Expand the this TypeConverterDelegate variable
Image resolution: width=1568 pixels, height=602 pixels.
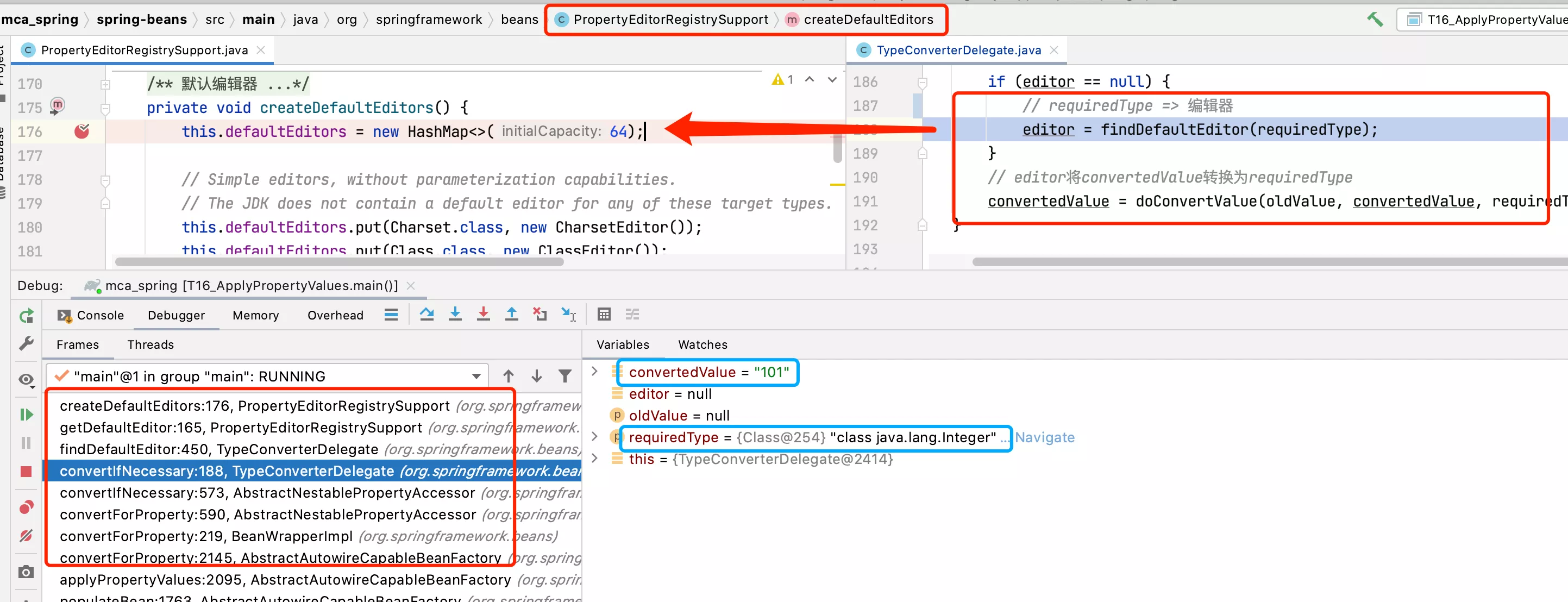point(595,459)
